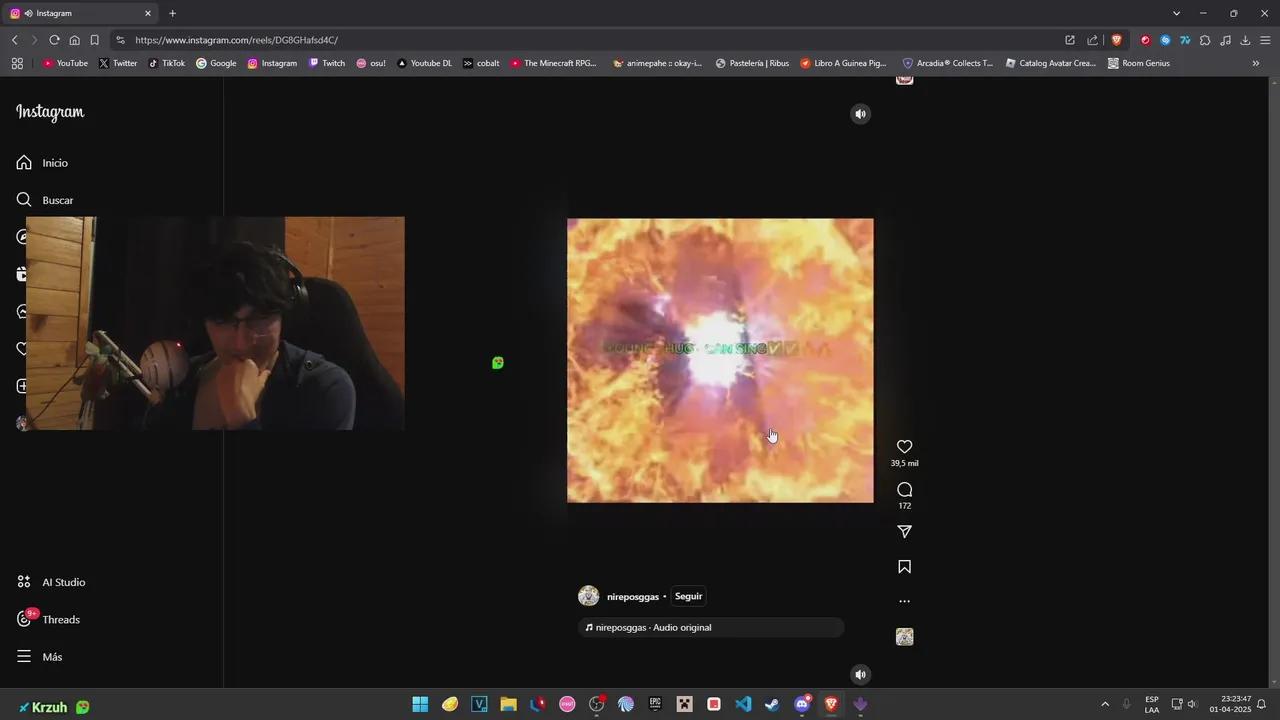Open Buscar search in sidebar
Image resolution: width=1280 pixels, height=720 pixels.
click(57, 200)
